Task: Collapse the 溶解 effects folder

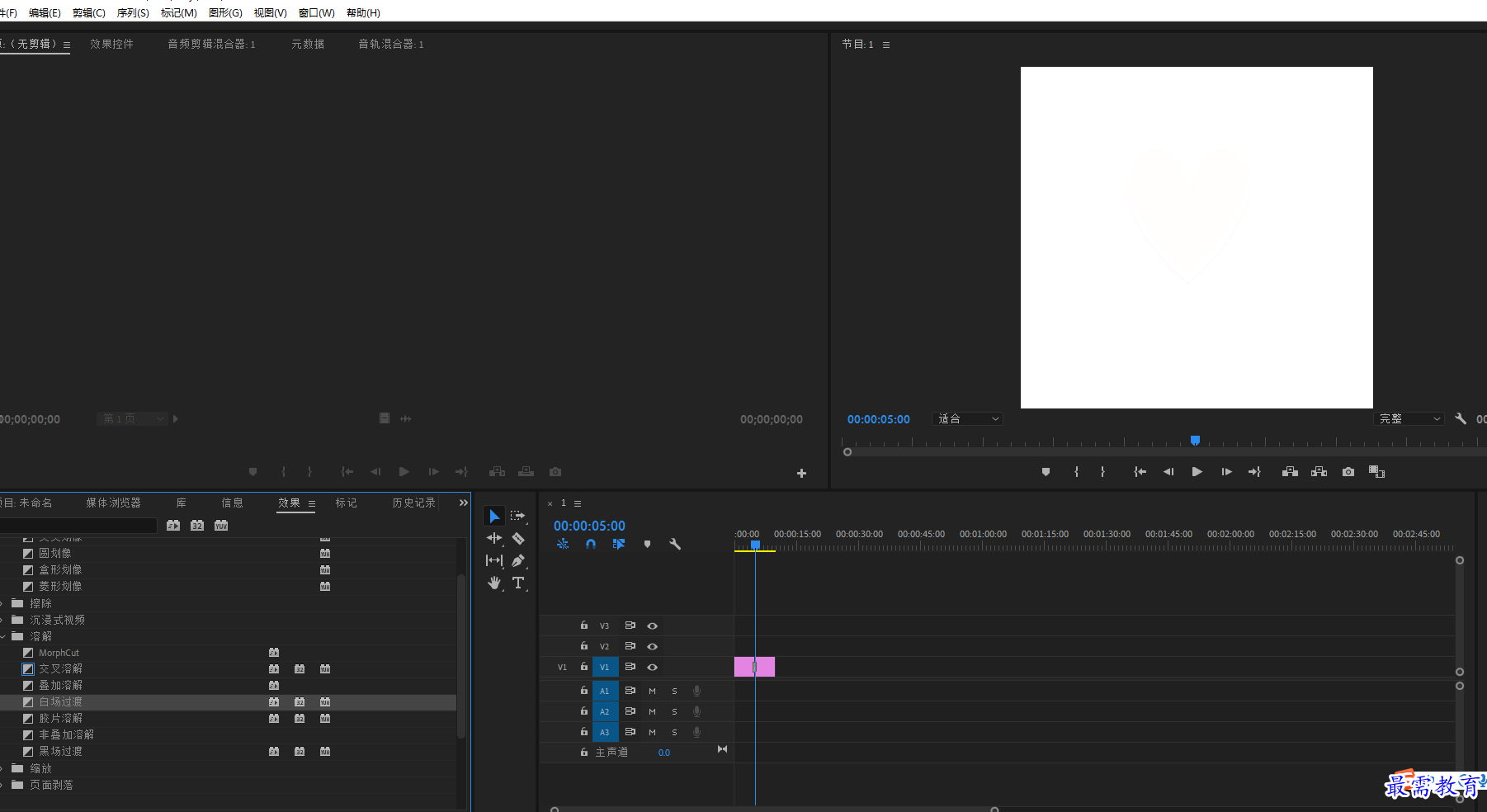Action: [3, 636]
